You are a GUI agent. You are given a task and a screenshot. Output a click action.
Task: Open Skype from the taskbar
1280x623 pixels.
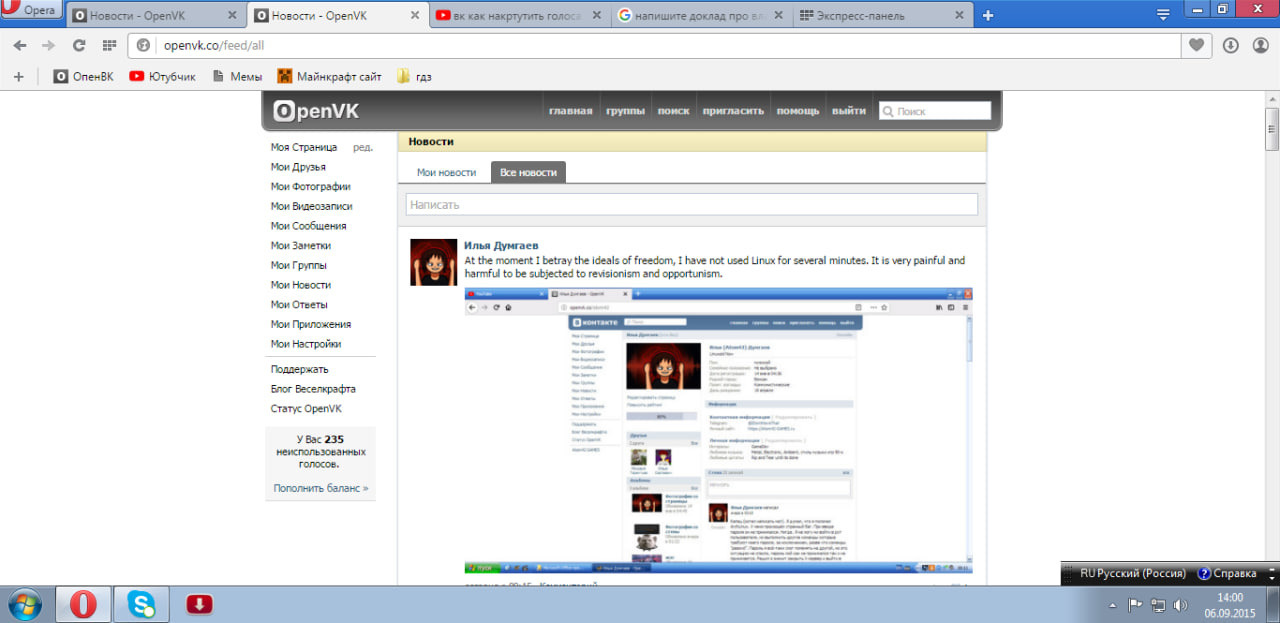(x=141, y=604)
